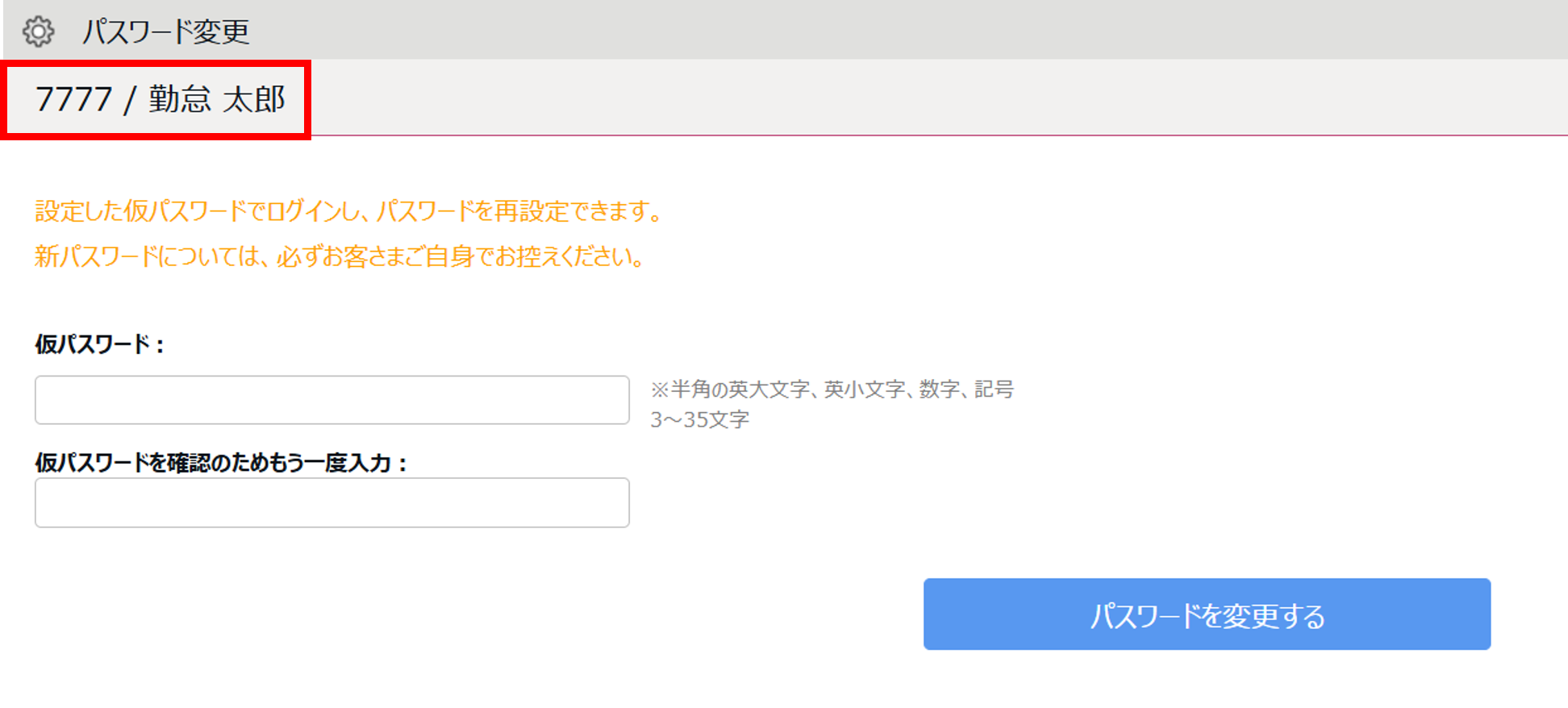
Task: Click the 3〜35文字 length hint
Action: (x=699, y=420)
